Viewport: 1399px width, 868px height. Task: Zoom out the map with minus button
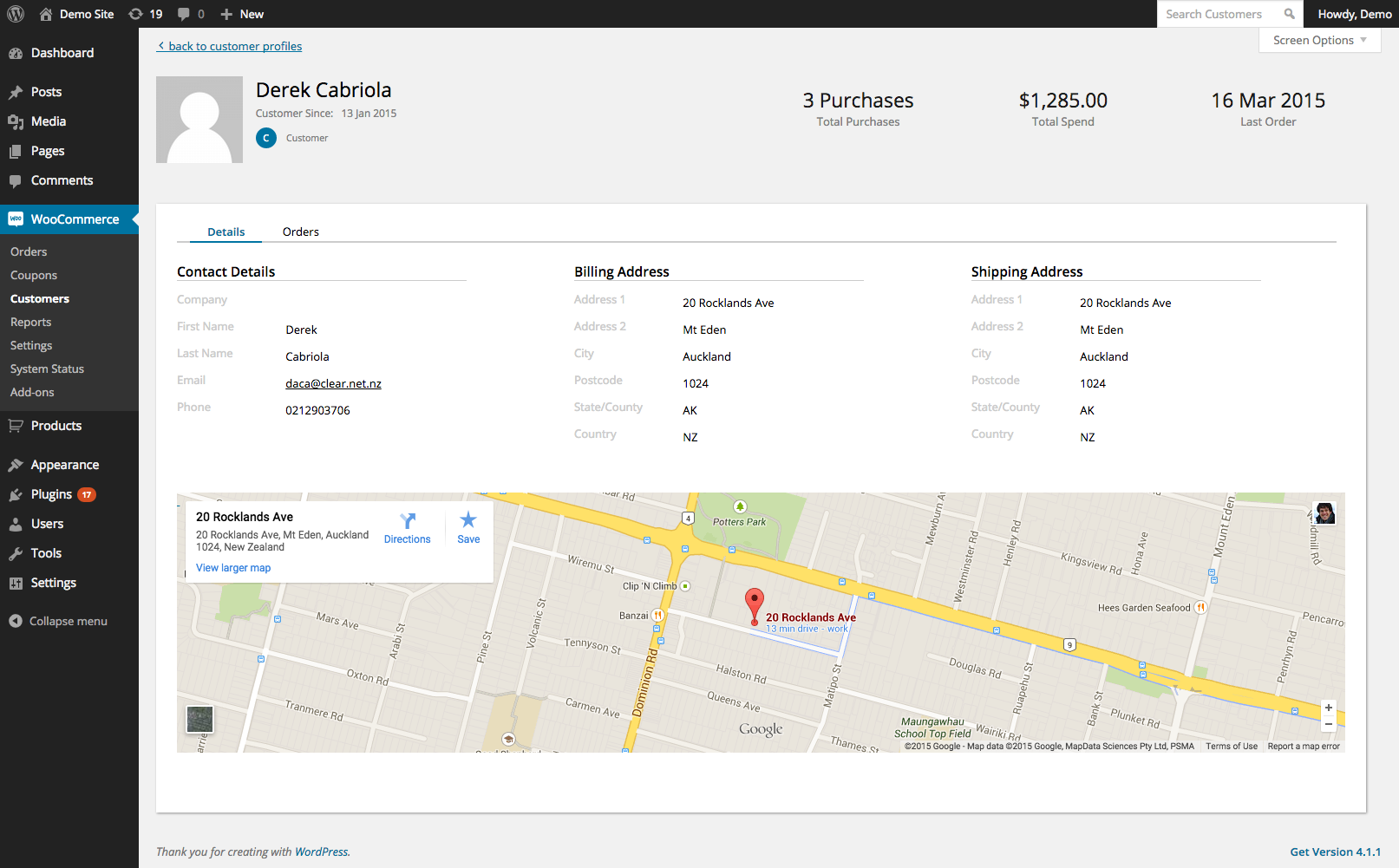coord(1328,724)
